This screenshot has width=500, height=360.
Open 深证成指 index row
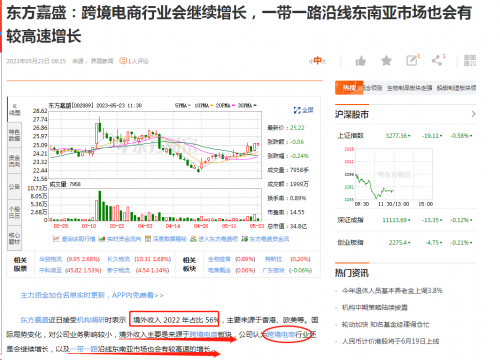pyautogui.click(x=405, y=220)
